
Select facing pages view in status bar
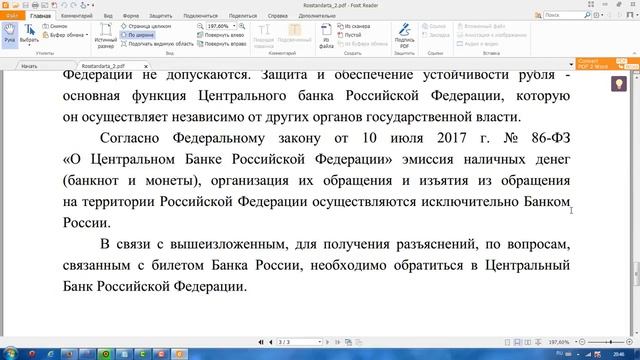coord(528,342)
